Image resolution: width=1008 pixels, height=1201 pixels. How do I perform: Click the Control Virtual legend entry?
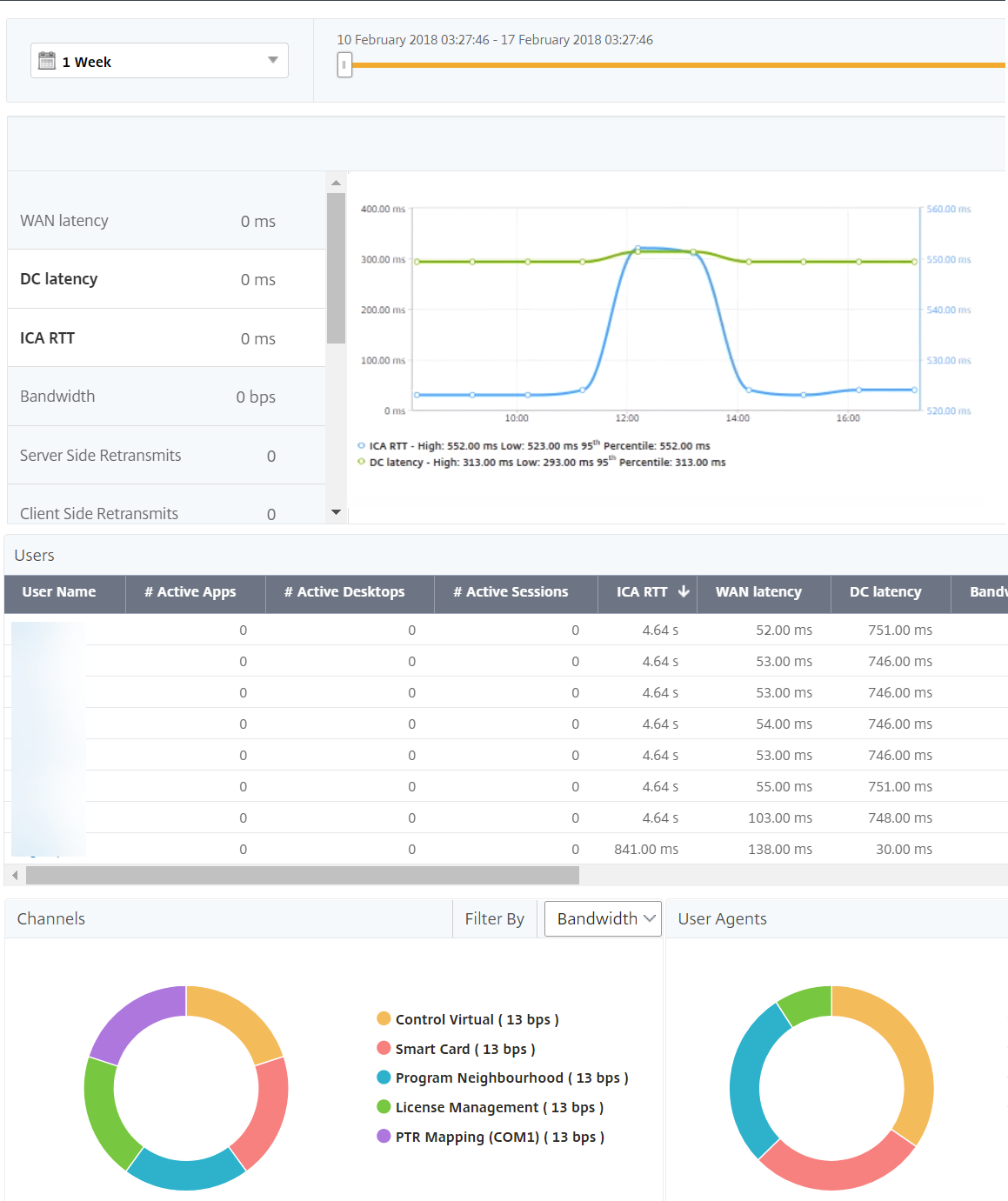click(x=468, y=1019)
